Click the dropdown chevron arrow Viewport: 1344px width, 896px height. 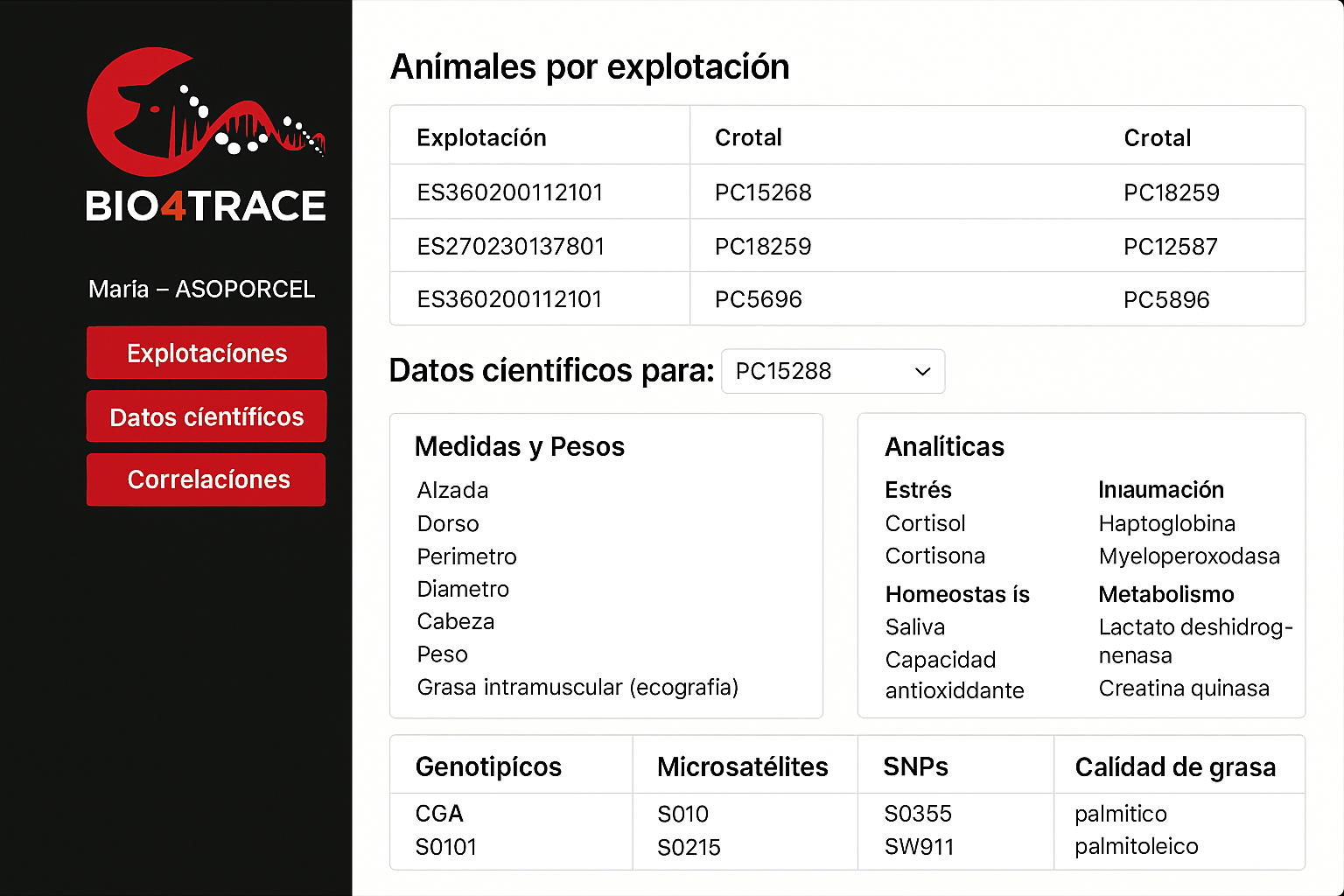click(922, 372)
